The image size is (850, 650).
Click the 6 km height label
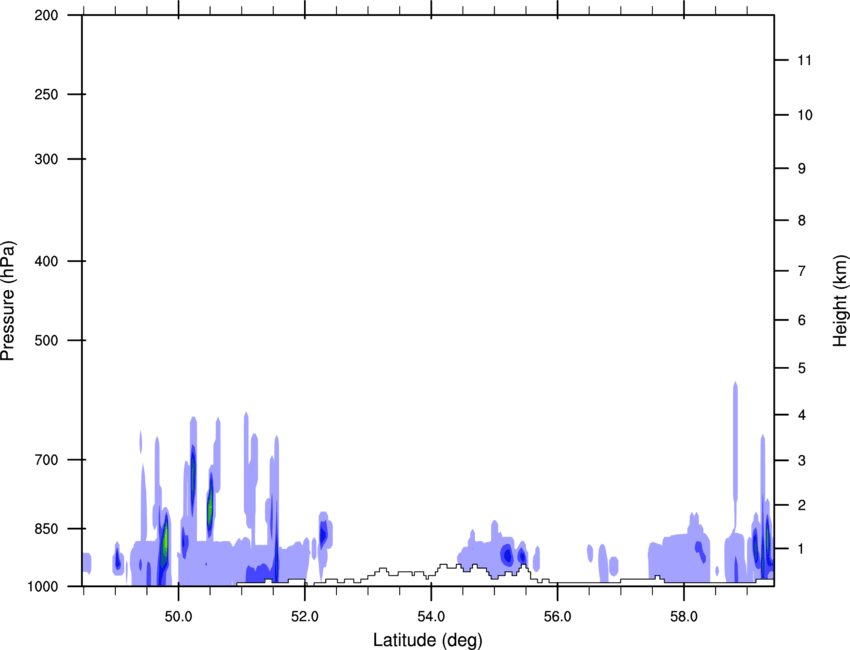[x=802, y=320]
